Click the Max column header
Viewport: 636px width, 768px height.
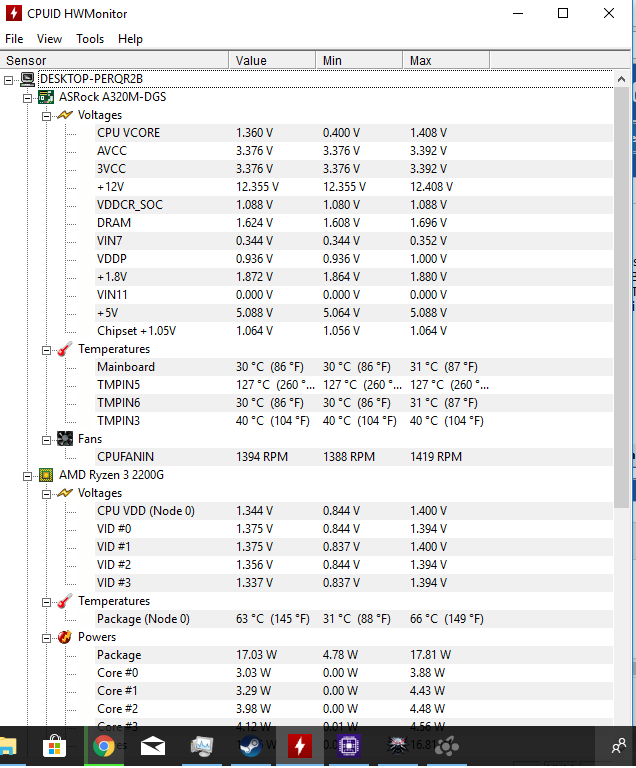(x=446, y=60)
